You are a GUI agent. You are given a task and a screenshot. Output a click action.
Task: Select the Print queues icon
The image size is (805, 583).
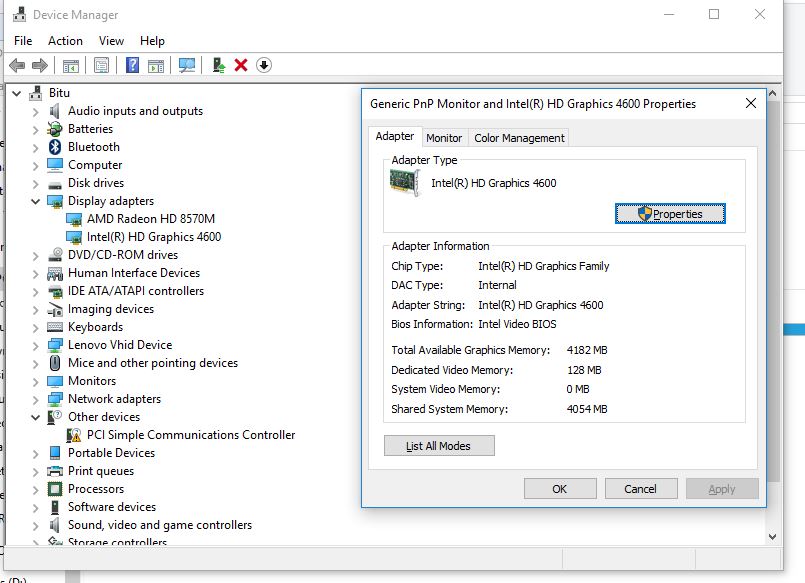55,471
